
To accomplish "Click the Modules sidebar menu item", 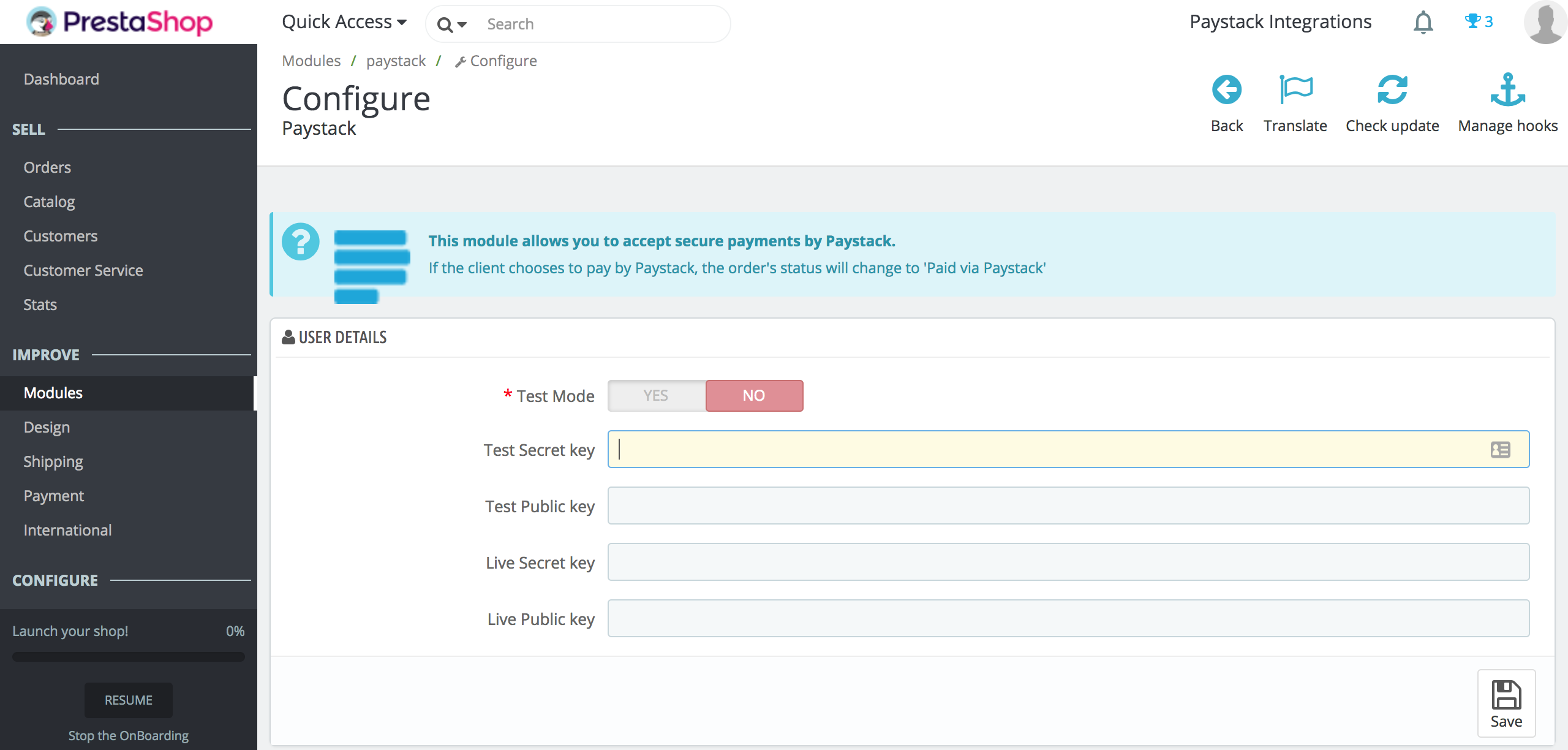I will coord(53,391).
